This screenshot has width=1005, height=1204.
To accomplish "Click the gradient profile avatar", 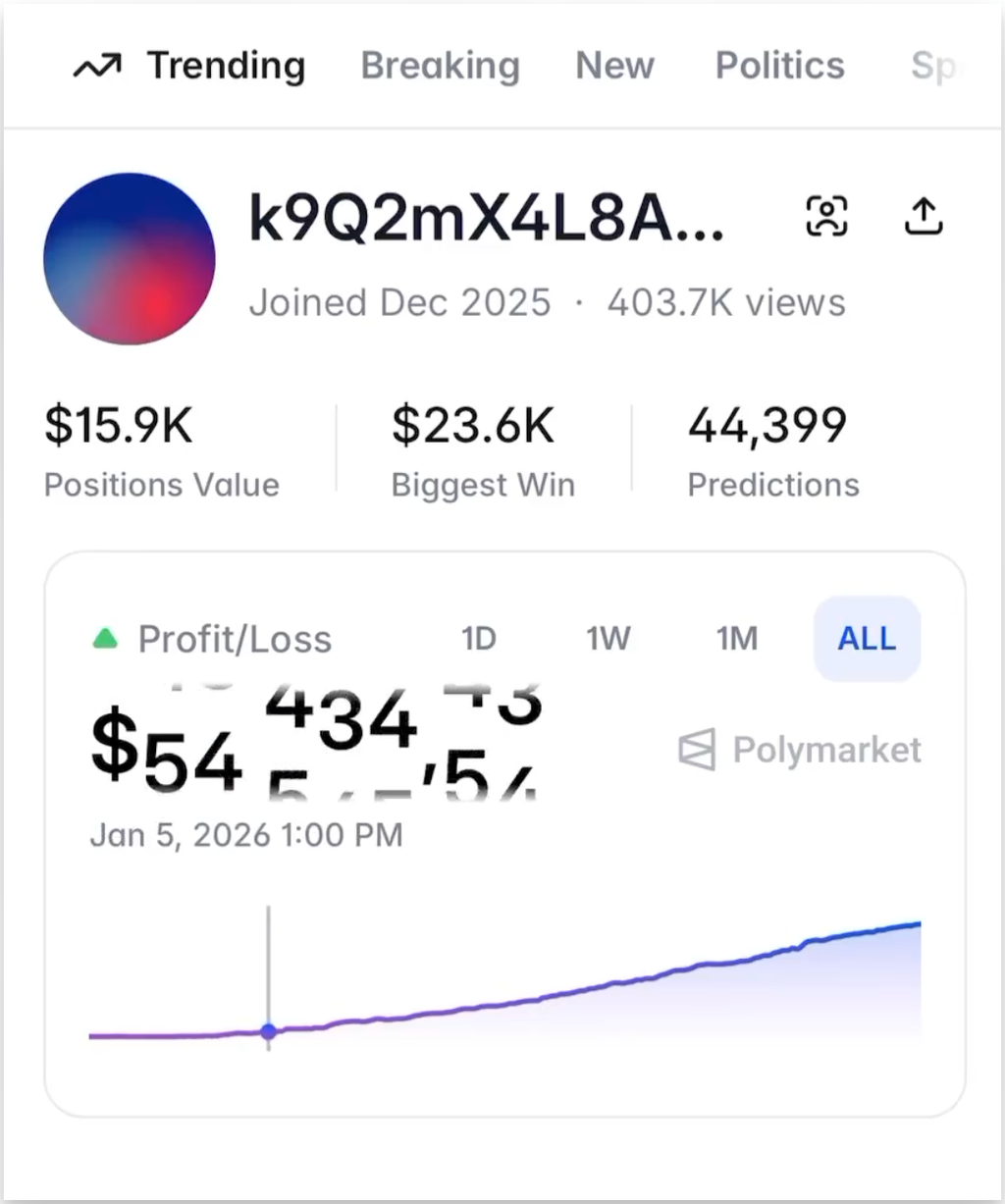I will tap(130, 259).
